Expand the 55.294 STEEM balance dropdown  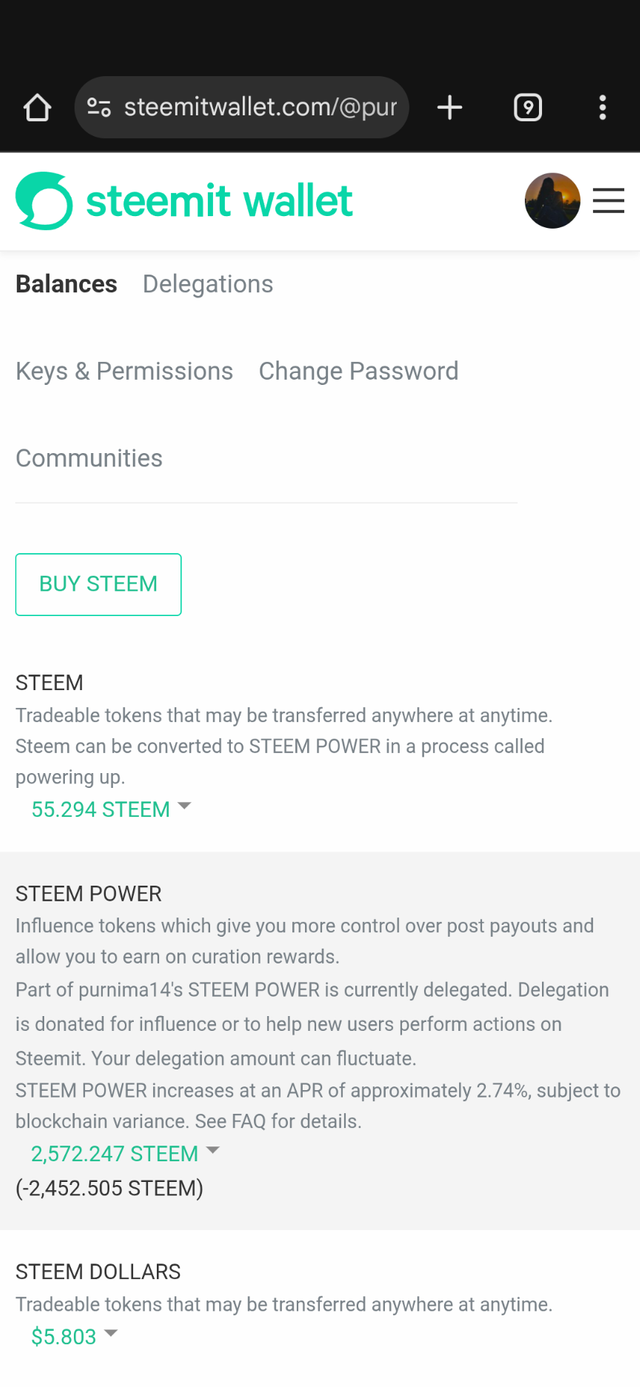[111, 809]
